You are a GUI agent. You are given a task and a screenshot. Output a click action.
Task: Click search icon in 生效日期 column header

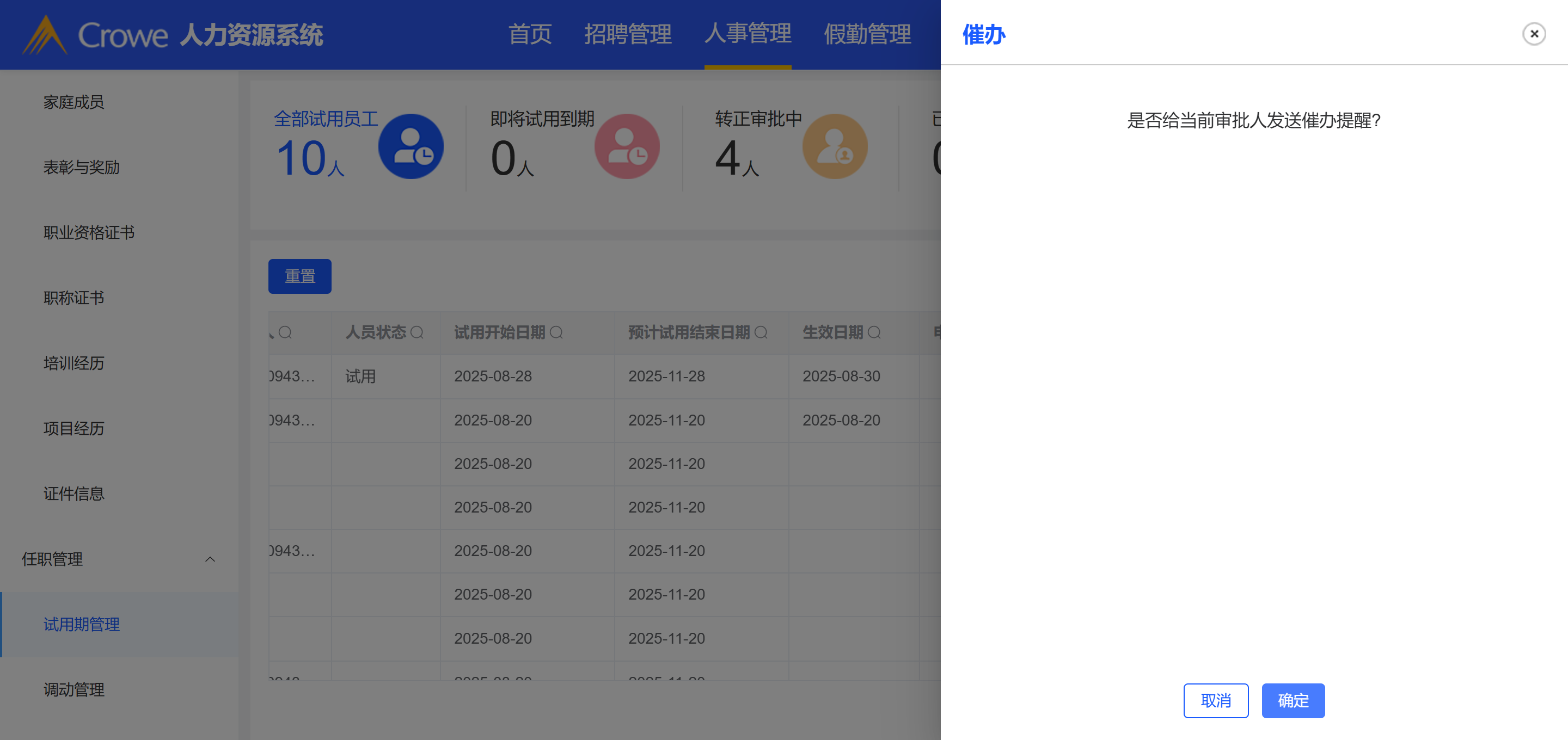[874, 333]
